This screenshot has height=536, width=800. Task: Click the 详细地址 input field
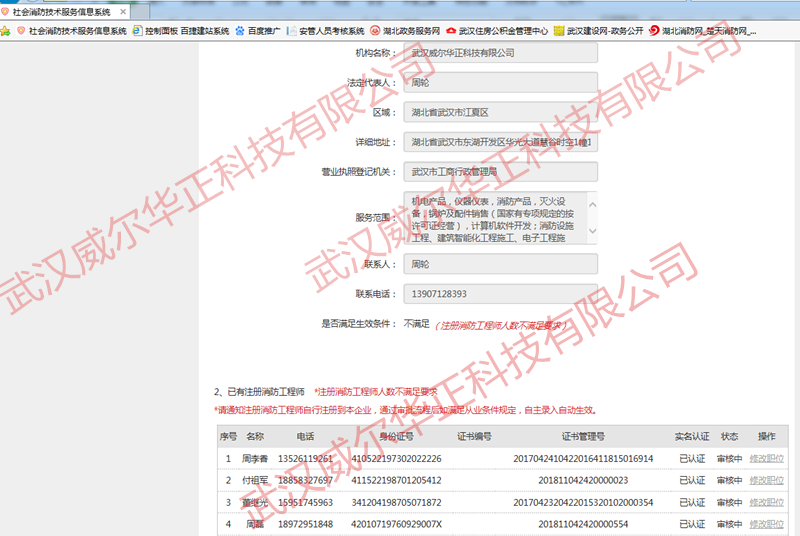click(x=501, y=142)
